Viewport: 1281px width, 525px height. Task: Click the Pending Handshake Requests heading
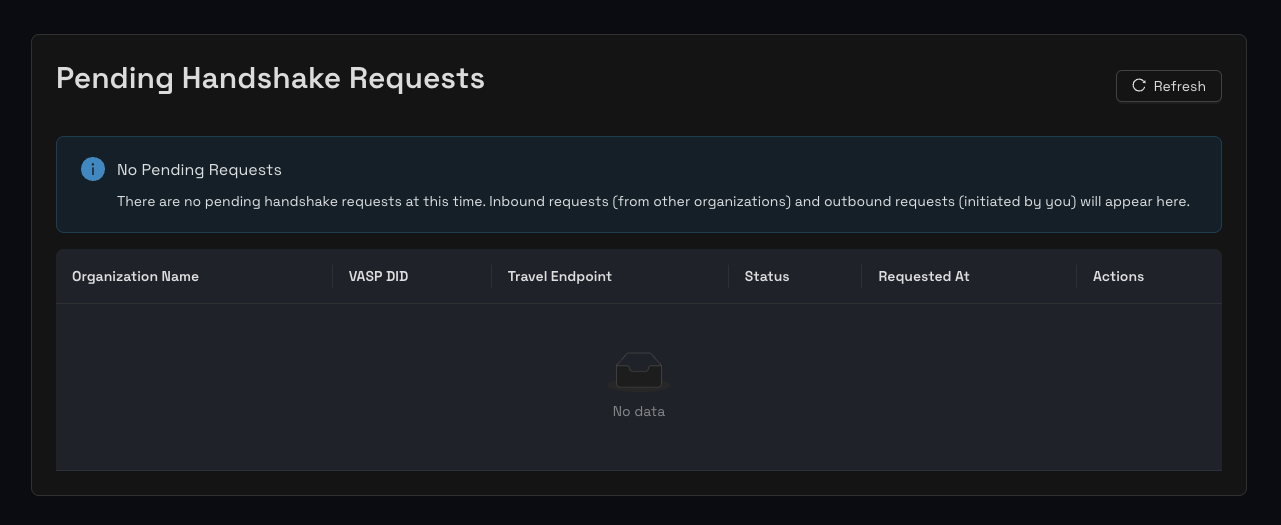tap(270, 78)
